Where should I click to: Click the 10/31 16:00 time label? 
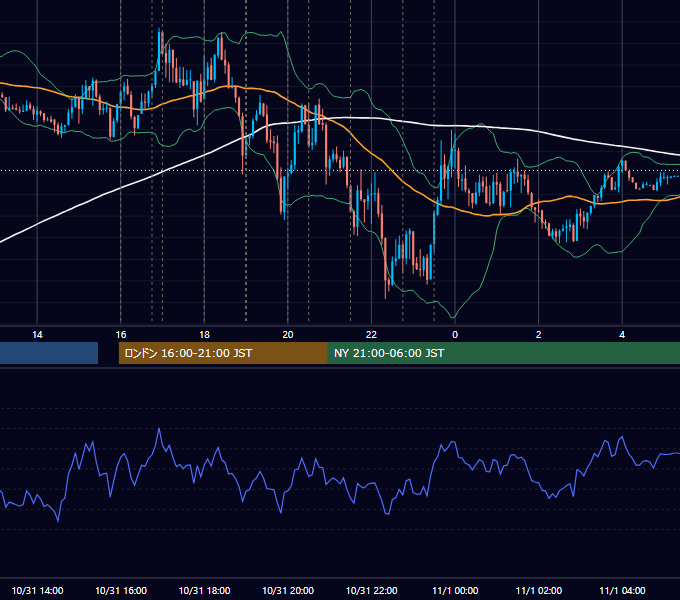pyautogui.click(x=121, y=590)
